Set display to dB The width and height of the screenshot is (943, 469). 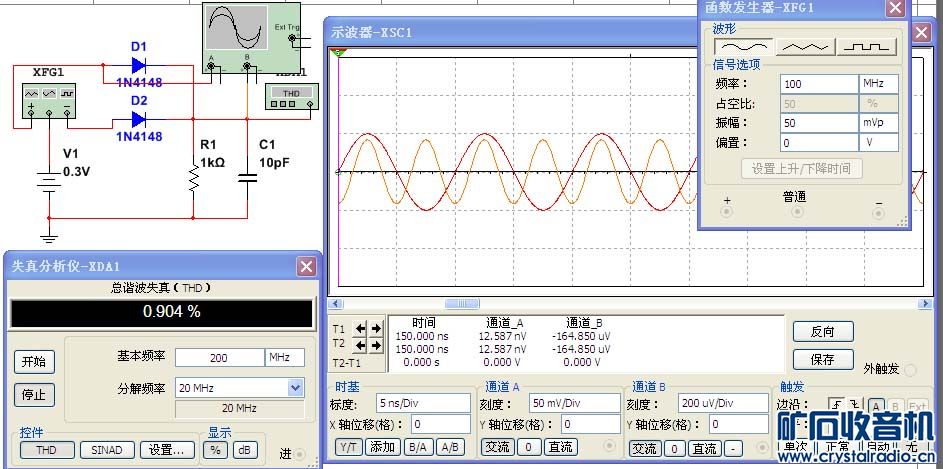point(244,450)
